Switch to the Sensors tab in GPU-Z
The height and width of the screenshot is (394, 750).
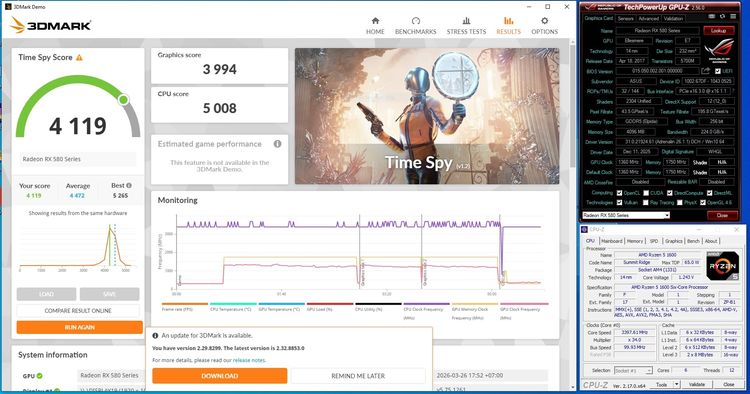(625, 19)
